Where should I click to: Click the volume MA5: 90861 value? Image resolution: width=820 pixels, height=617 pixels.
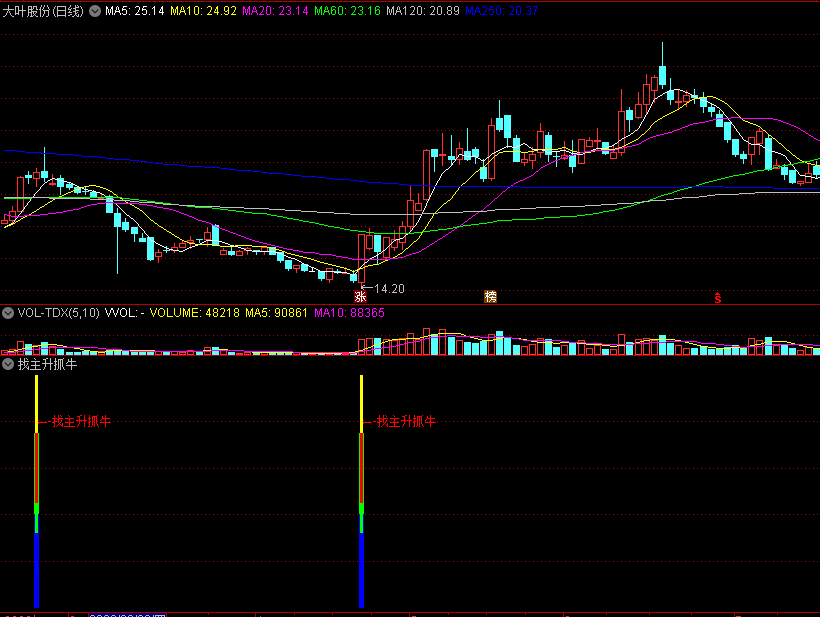(277, 313)
